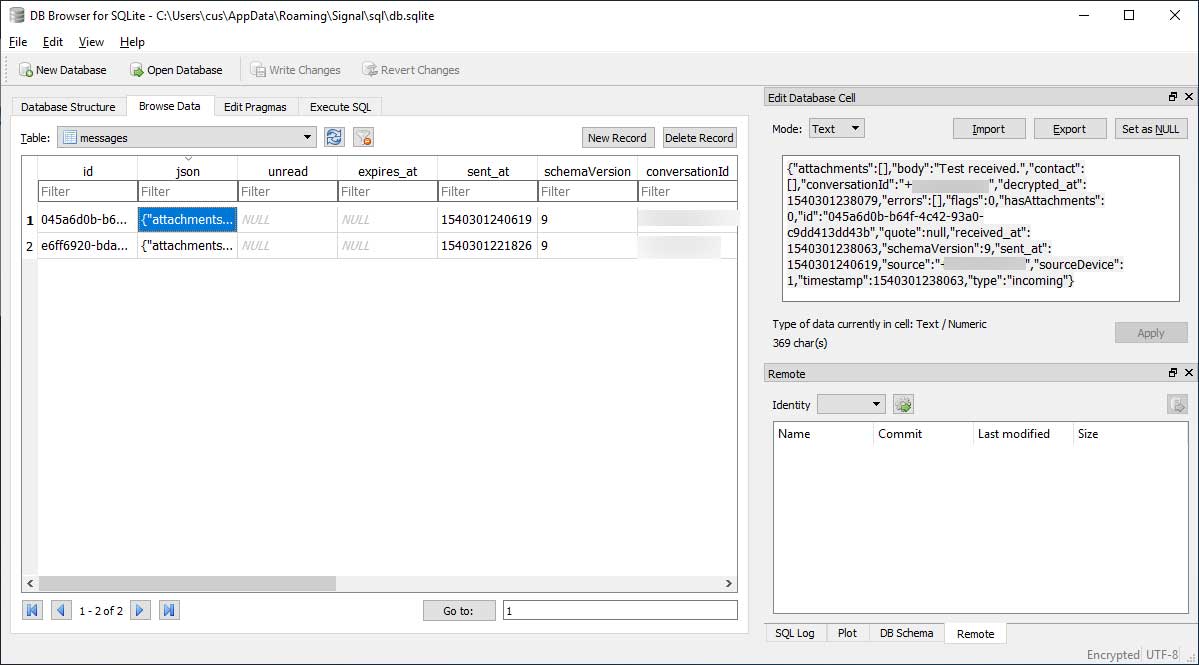Click the json column filter field
Viewport: 1199px width, 665px height.
pyautogui.click(x=188, y=191)
